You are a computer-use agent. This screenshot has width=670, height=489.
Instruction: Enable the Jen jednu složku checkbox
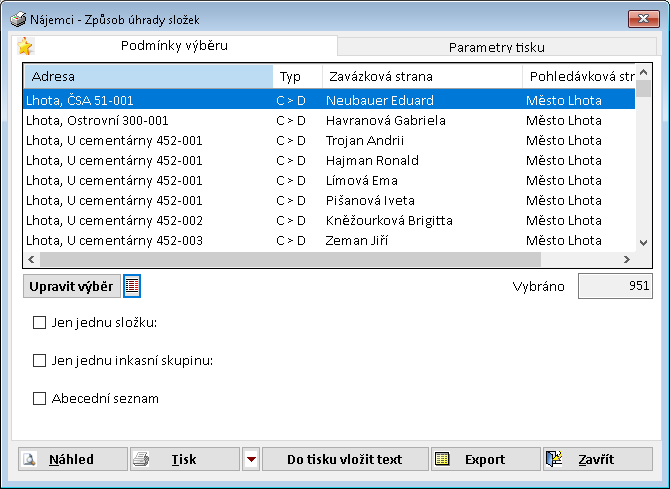pos(40,322)
